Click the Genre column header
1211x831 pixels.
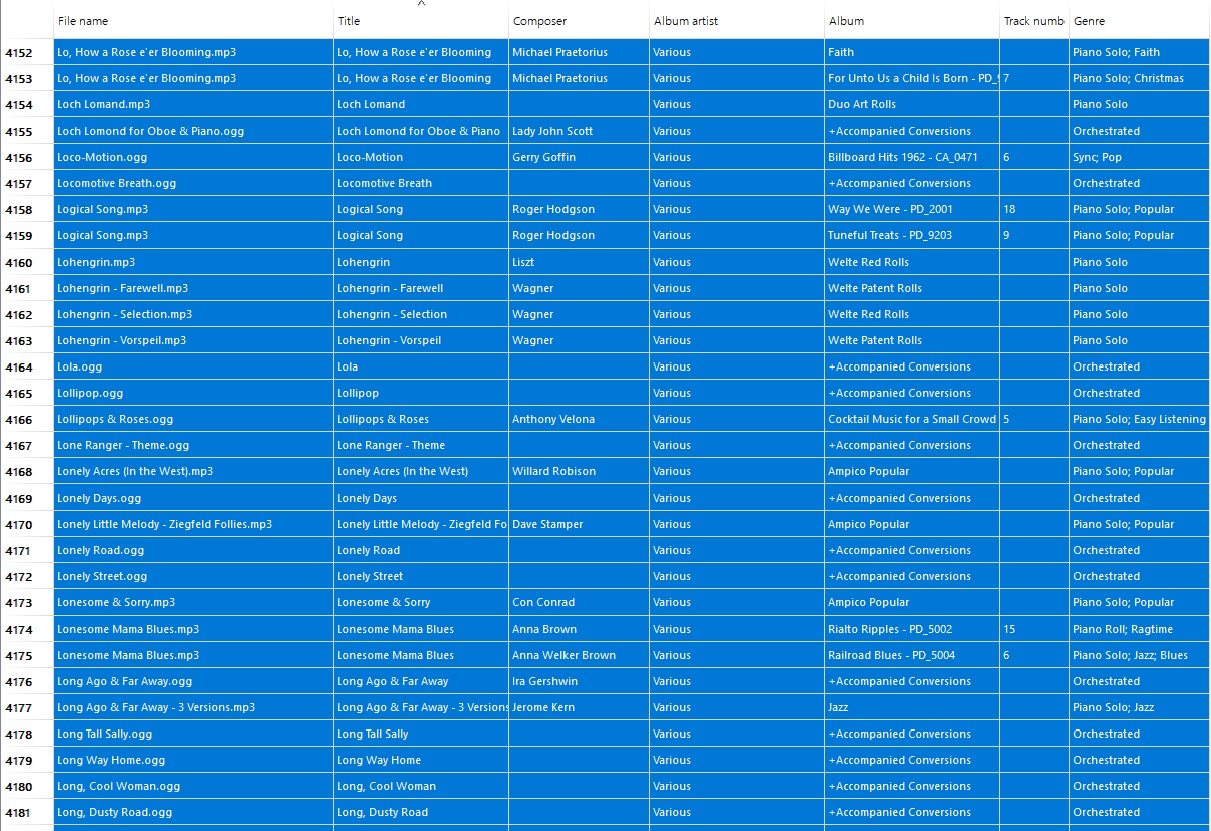pos(1089,21)
